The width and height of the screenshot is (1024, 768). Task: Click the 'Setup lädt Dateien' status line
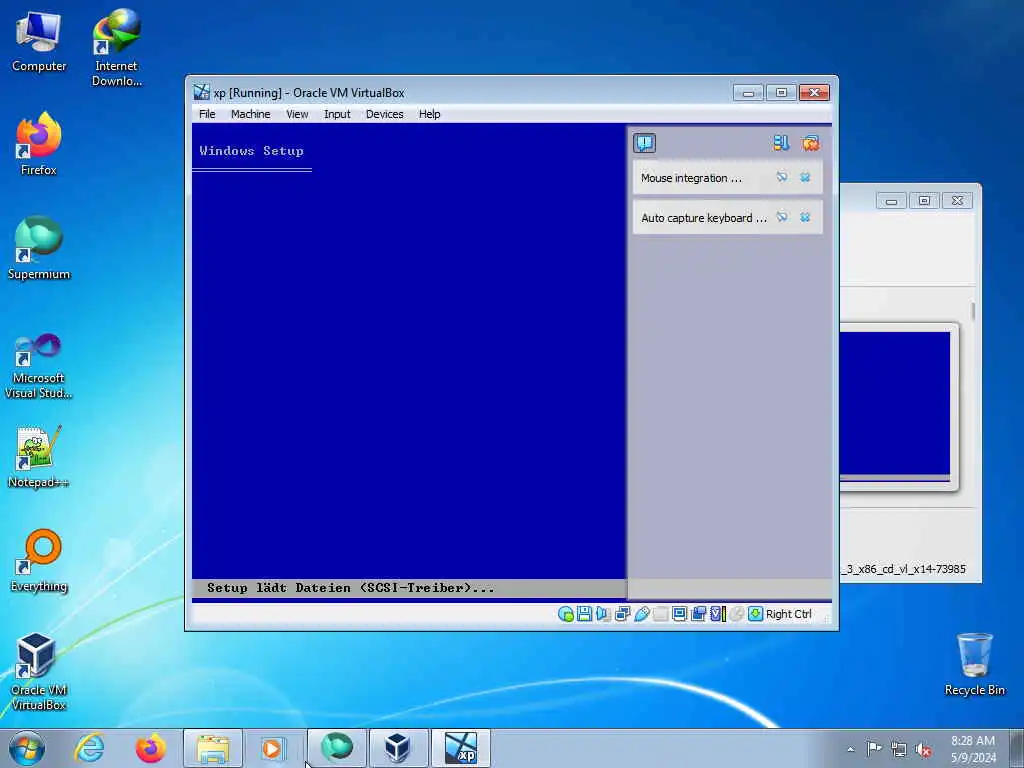351,588
